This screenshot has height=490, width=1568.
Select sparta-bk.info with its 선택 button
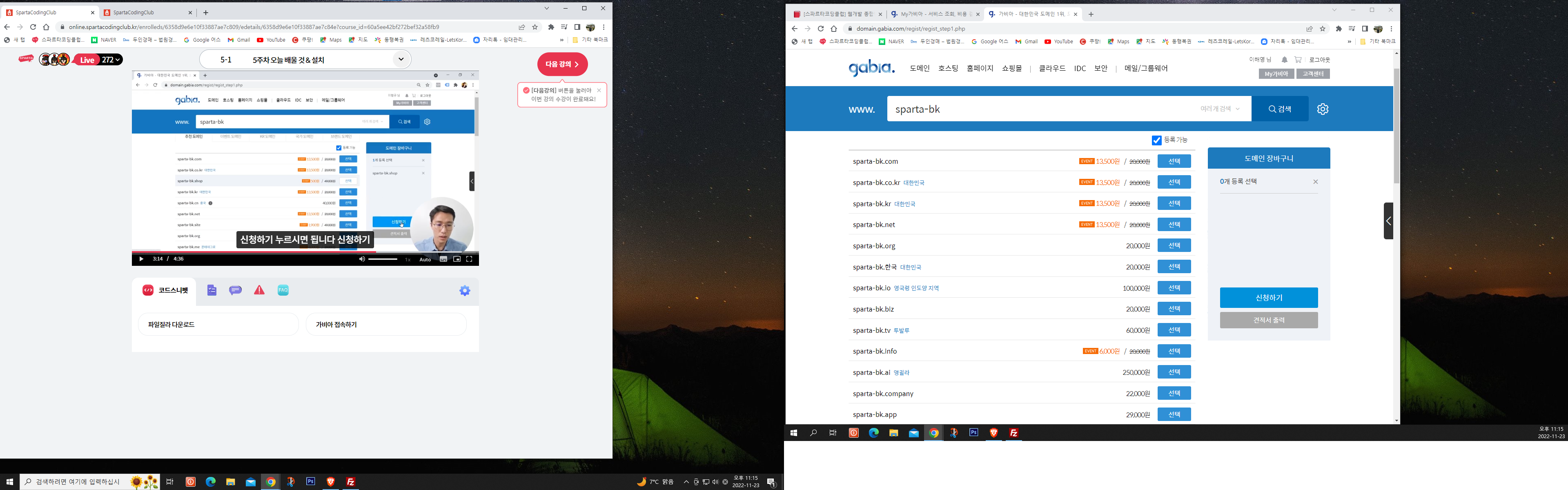click(x=1174, y=351)
